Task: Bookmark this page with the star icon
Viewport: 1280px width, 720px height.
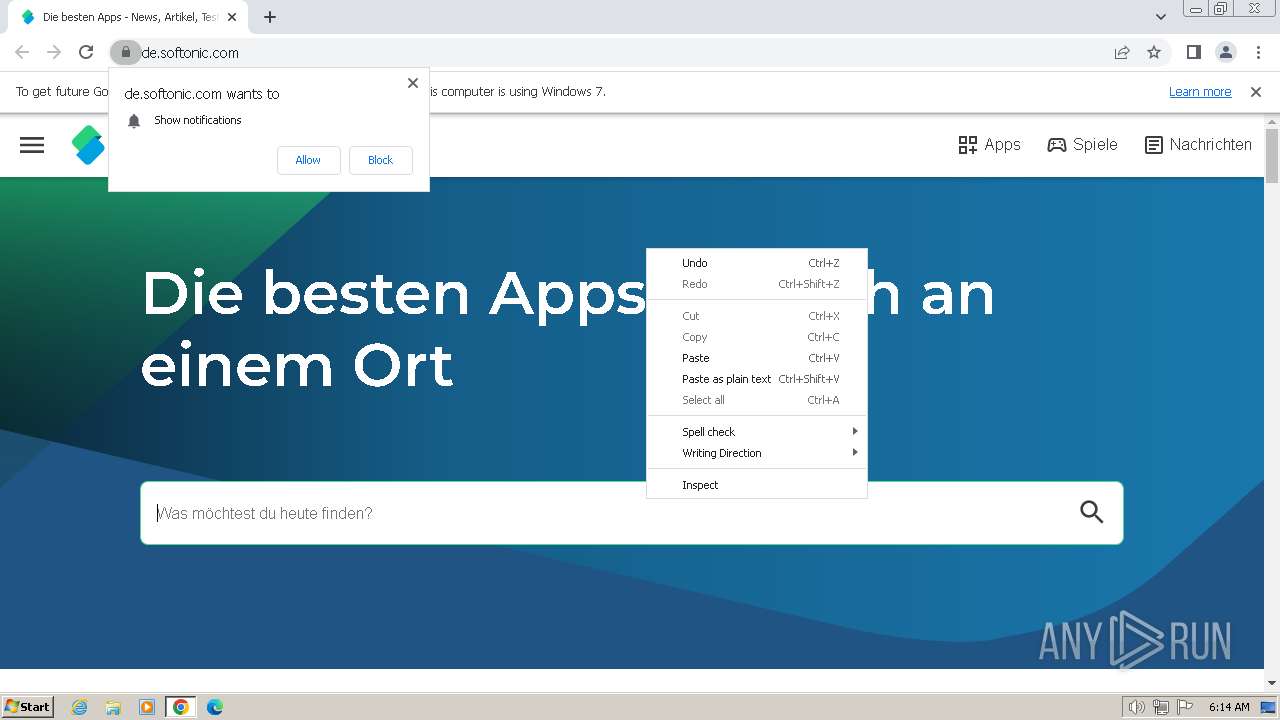Action: click(x=1154, y=52)
